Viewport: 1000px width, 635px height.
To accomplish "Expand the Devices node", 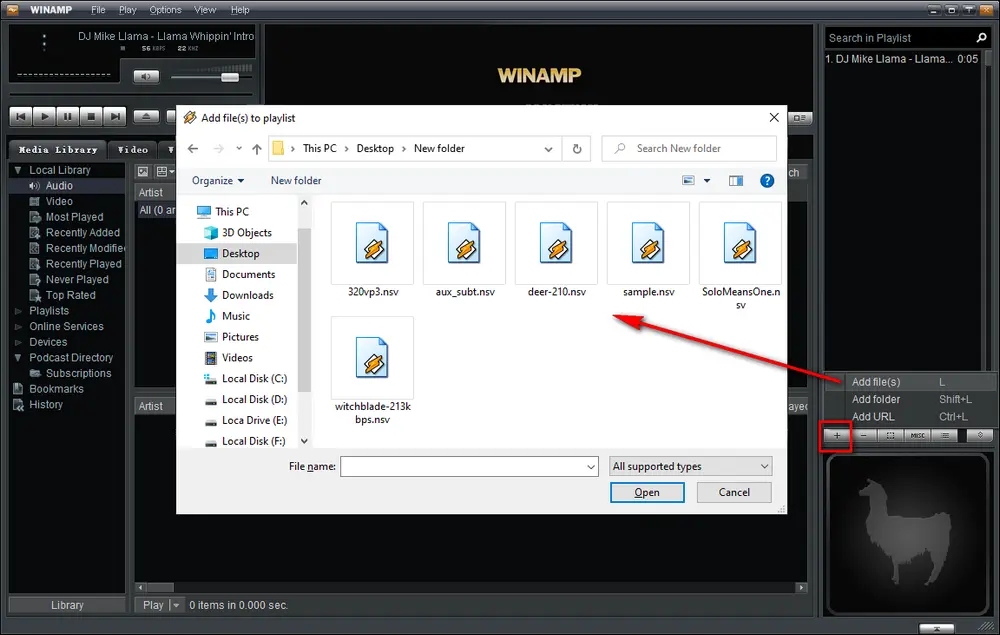I will click(18, 342).
